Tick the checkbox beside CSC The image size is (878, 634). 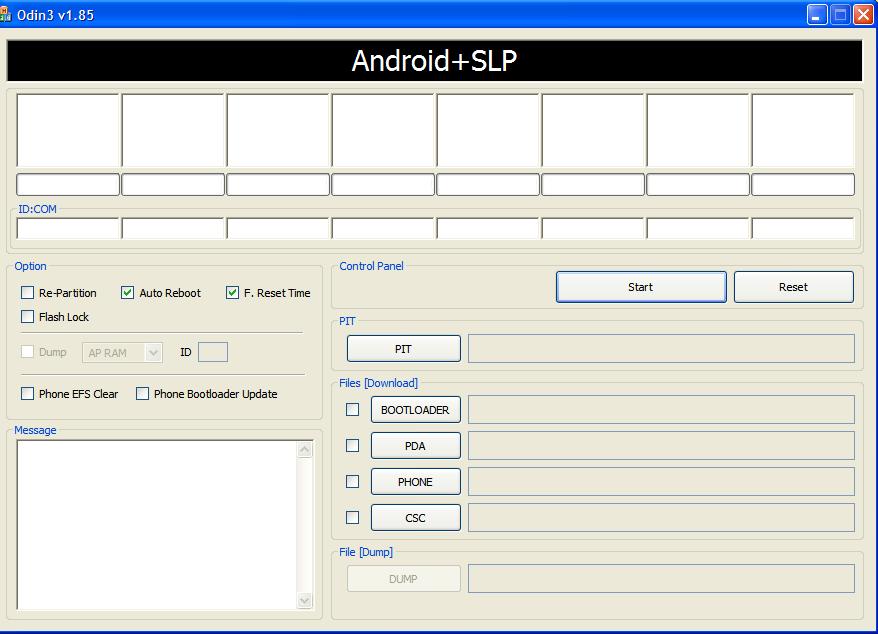[x=353, y=517]
